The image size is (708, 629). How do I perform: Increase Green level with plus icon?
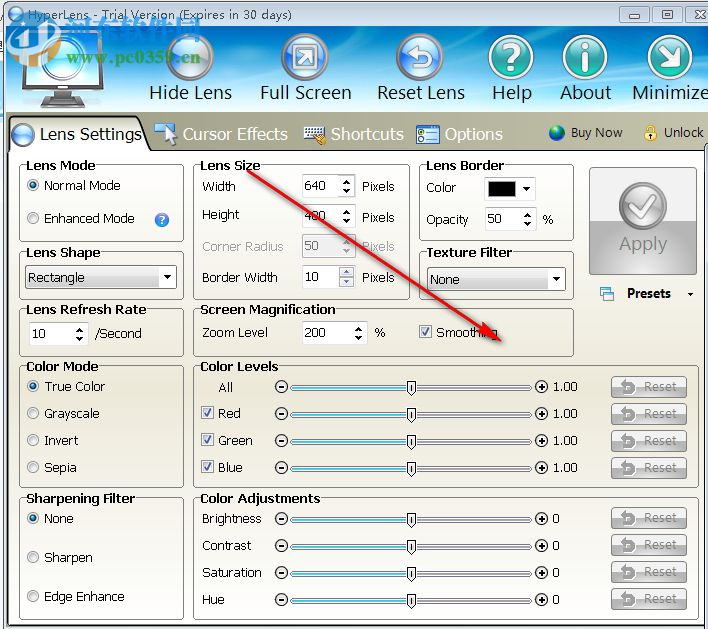click(x=541, y=441)
